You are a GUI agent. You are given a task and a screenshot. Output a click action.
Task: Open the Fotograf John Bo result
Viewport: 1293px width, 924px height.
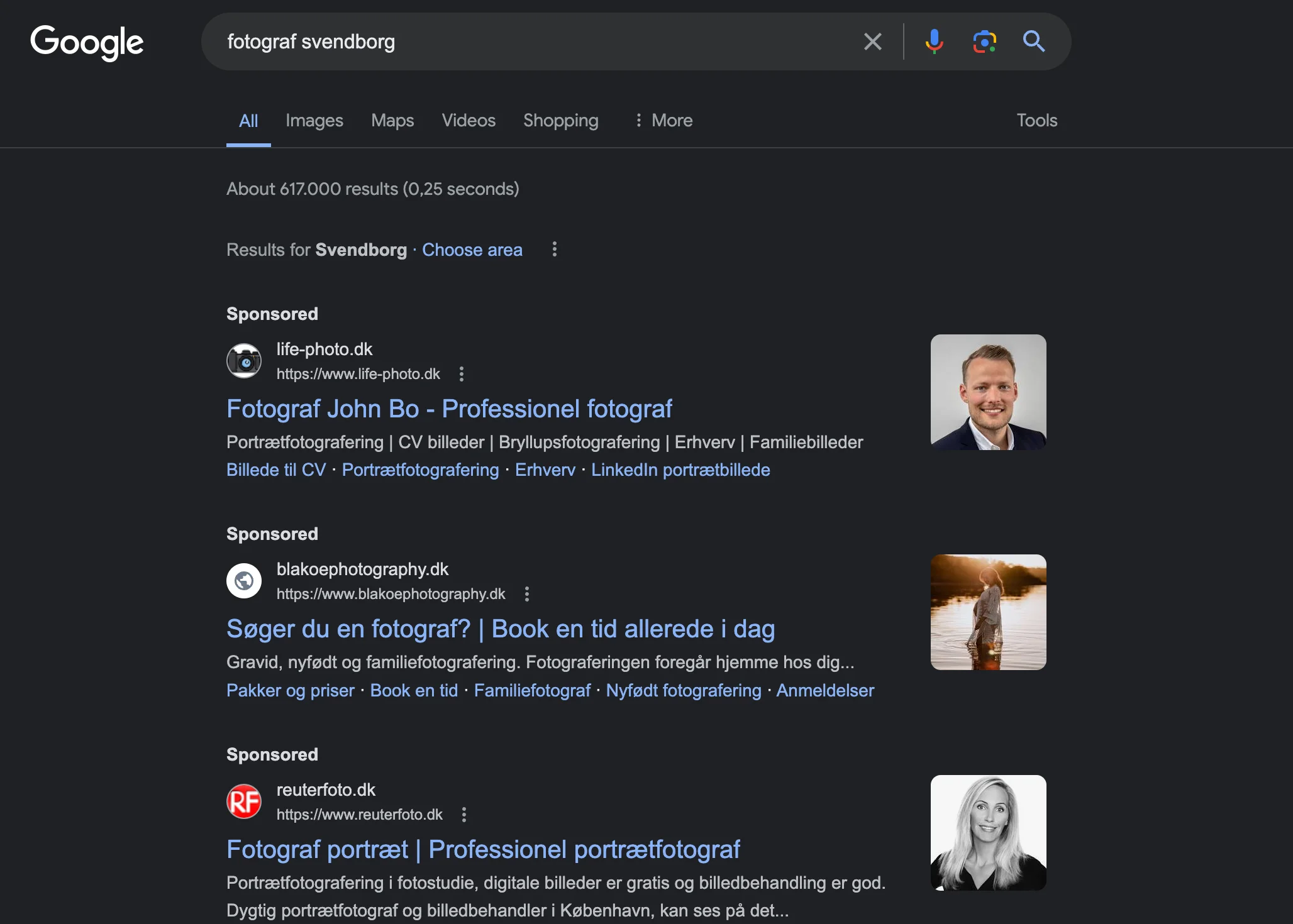(x=449, y=409)
